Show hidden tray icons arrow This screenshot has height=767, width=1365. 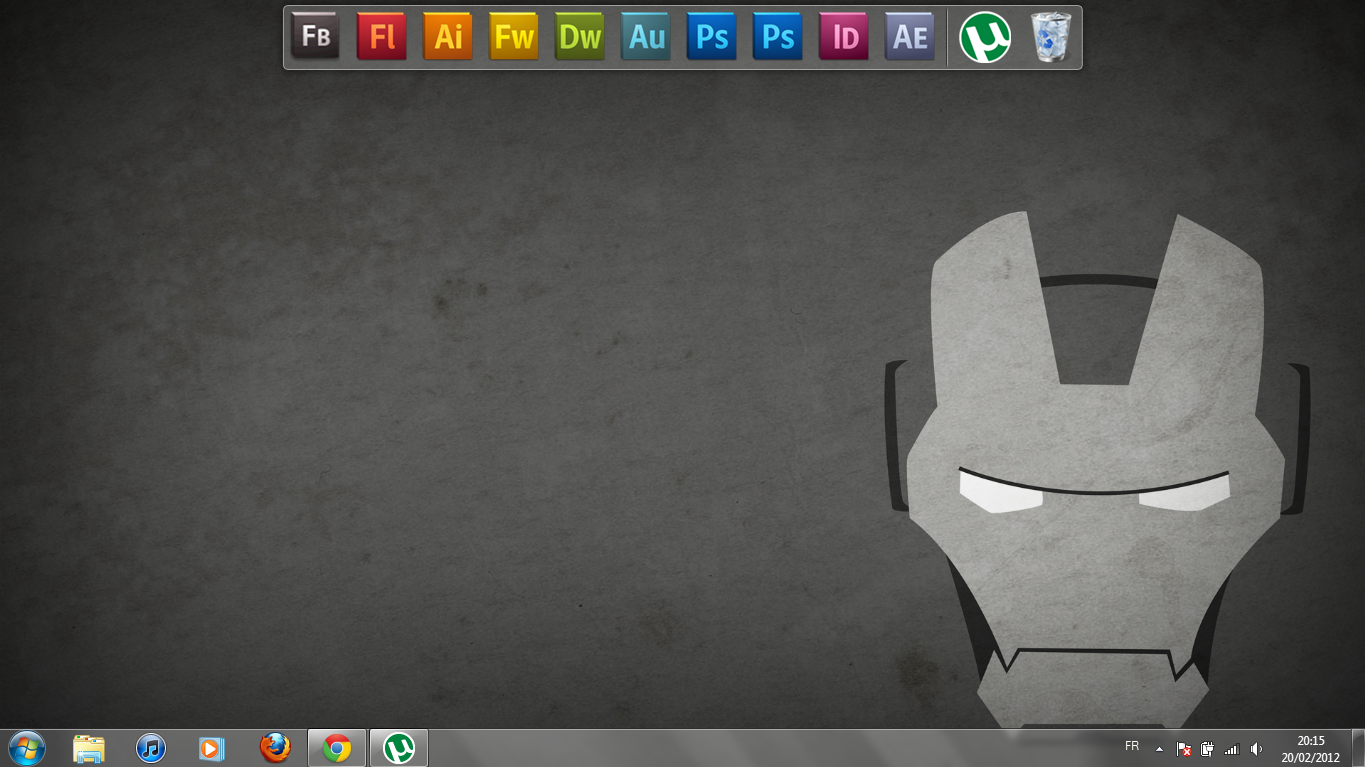coord(1159,748)
